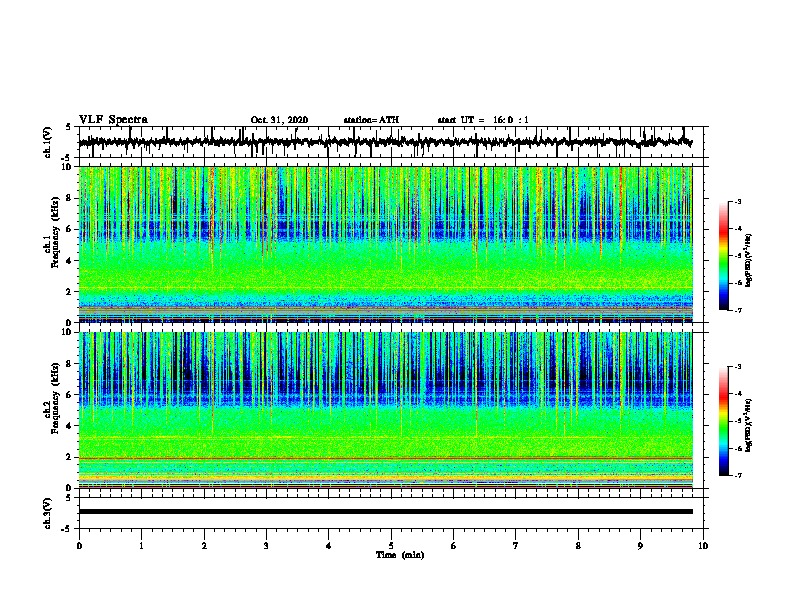
Task: Click the thick black ch.3 trace bar
Action: click(386, 512)
